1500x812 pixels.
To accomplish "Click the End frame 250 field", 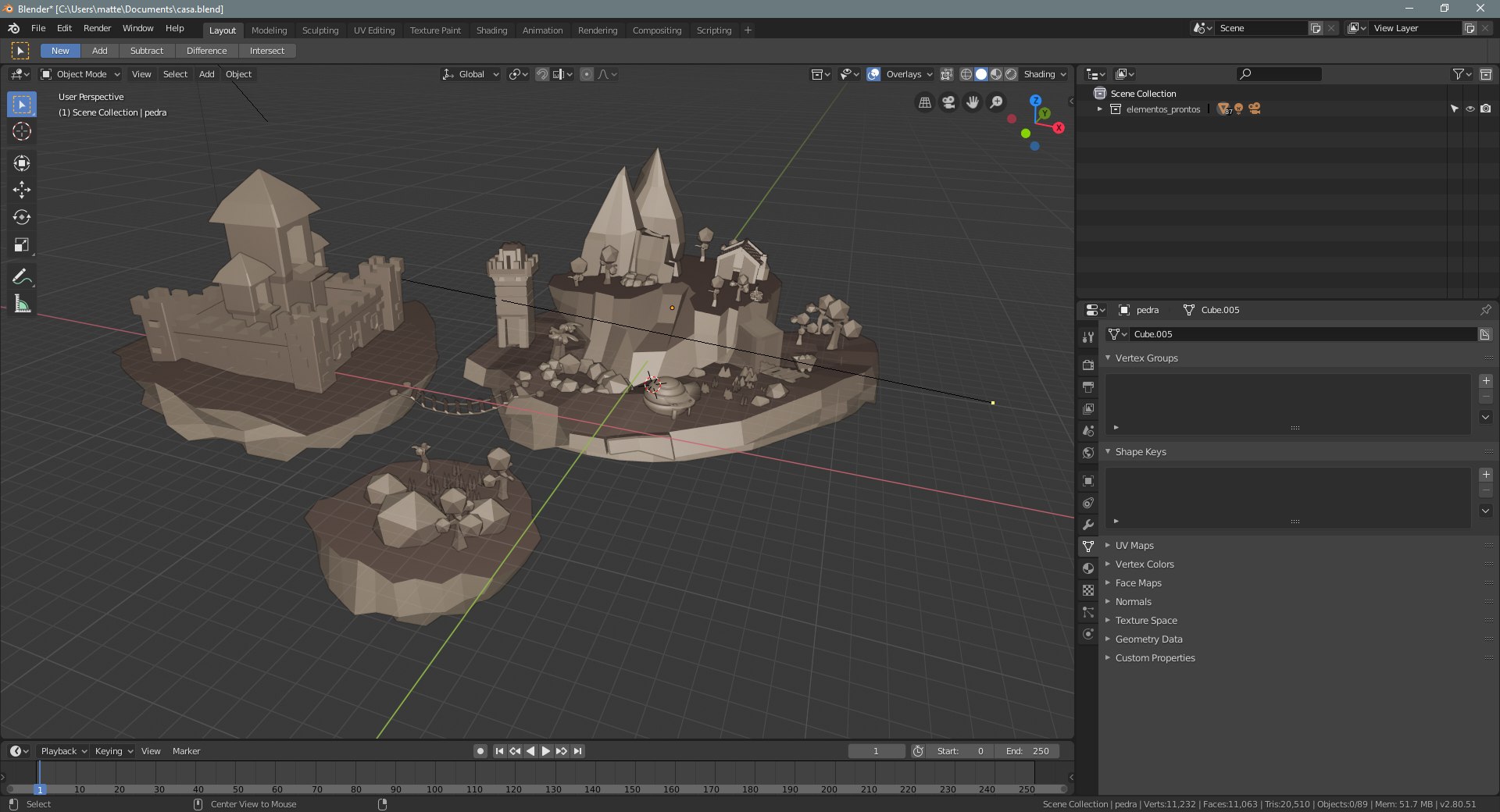I will click(1027, 751).
